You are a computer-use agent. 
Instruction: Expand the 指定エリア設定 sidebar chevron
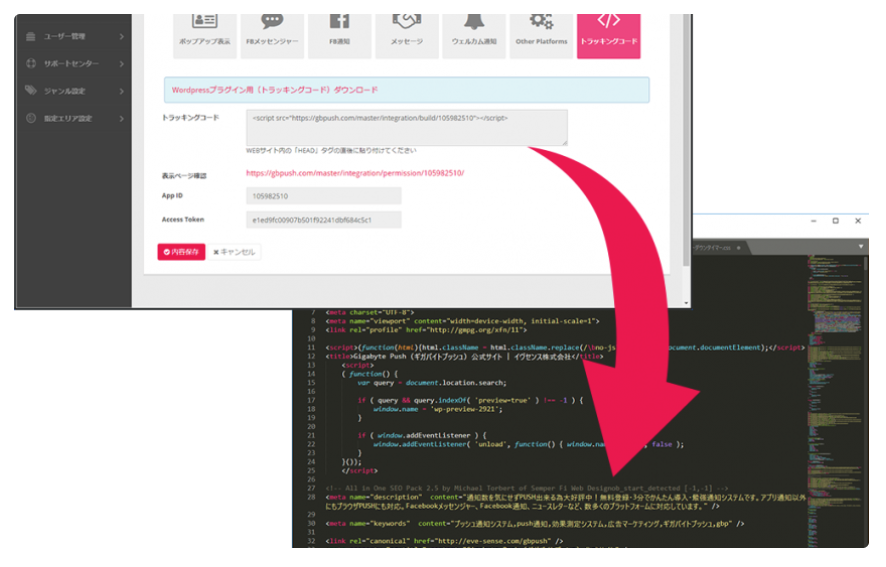(121, 118)
